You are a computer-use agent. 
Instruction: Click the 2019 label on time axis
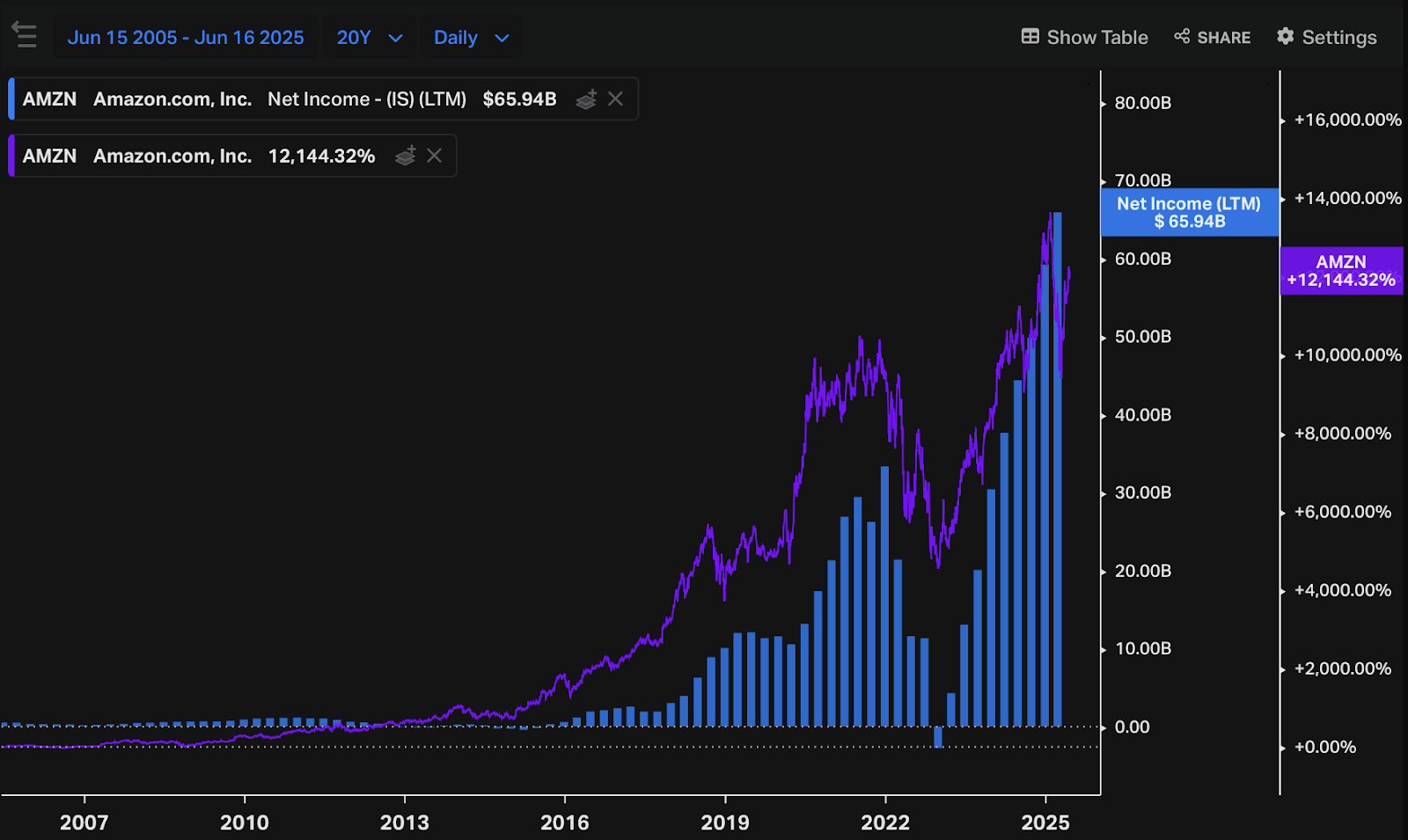click(x=725, y=822)
